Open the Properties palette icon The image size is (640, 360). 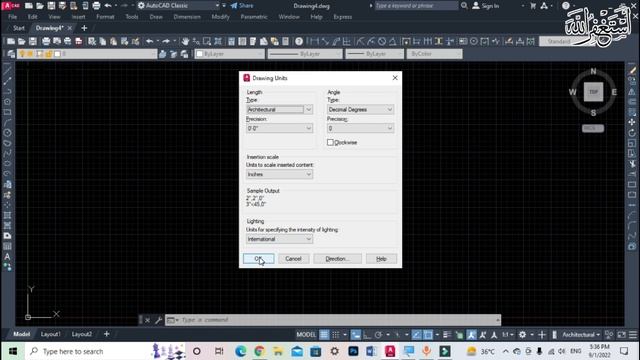(x=231, y=41)
